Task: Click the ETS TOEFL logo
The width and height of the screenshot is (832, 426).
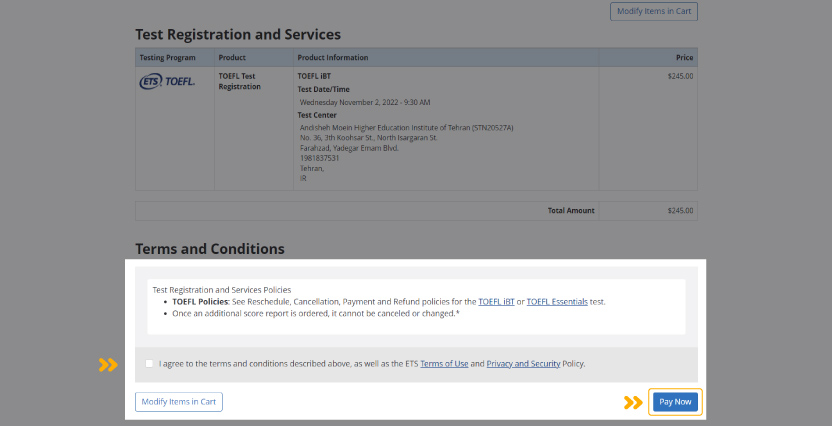Action: [167, 81]
